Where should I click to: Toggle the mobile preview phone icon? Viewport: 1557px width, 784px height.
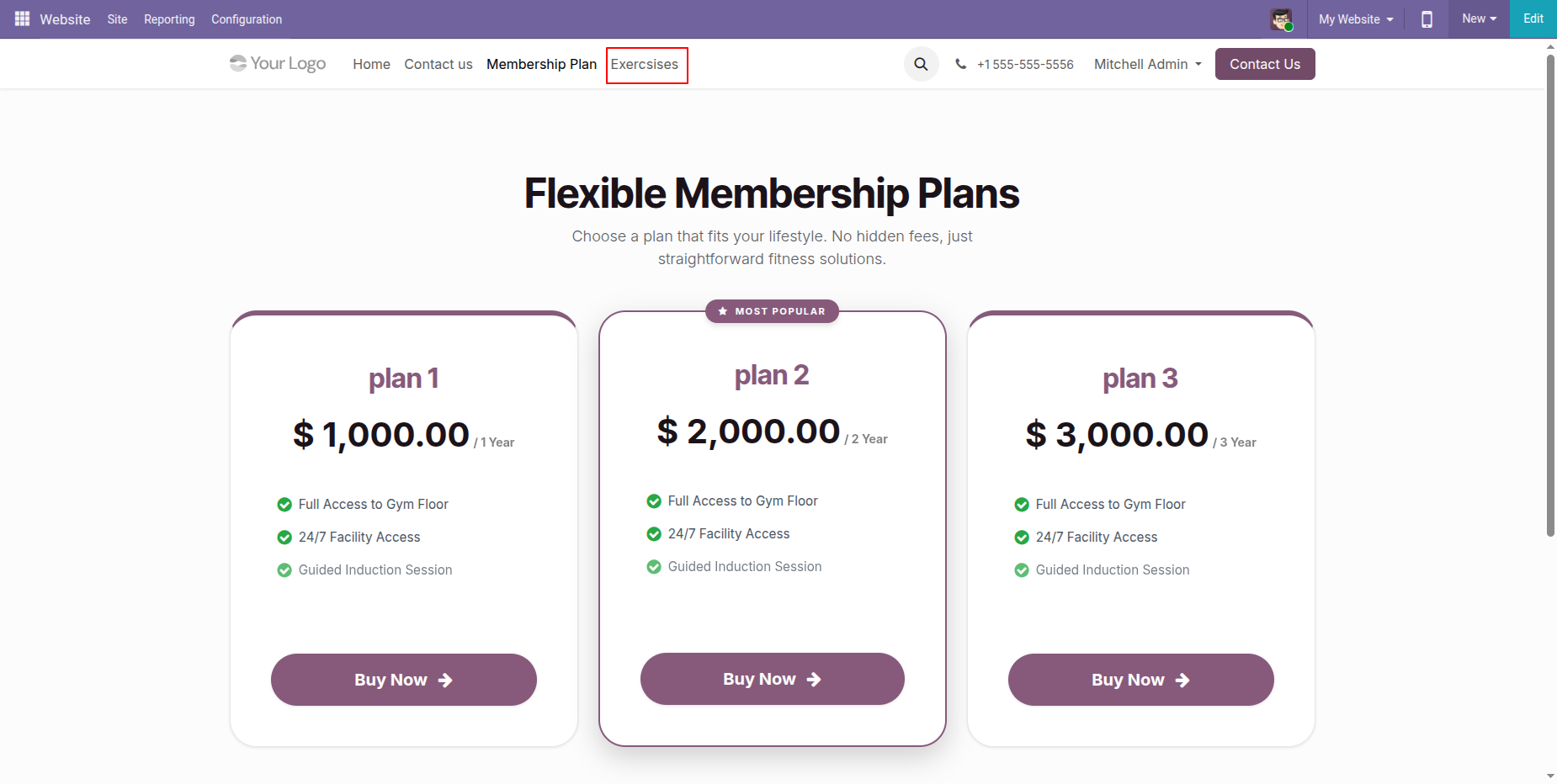pyautogui.click(x=1427, y=19)
